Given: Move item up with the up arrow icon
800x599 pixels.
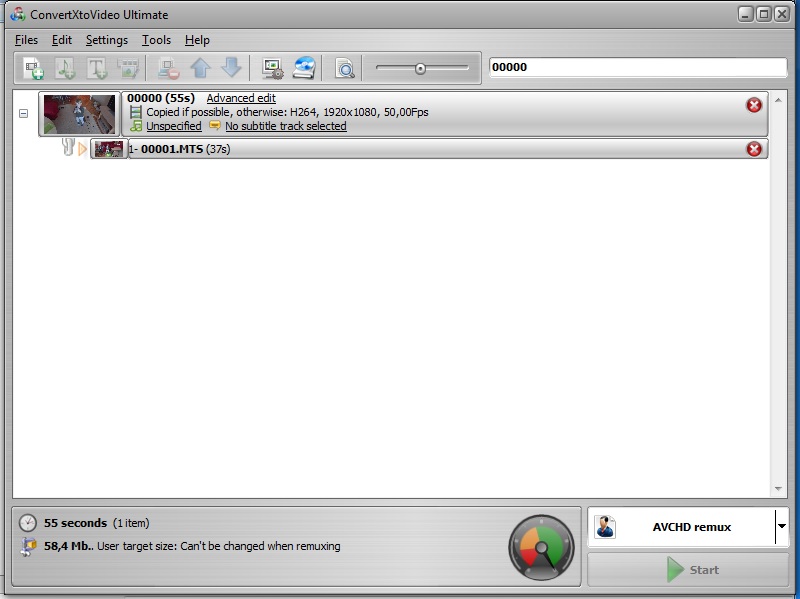Looking at the screenshot, I should (x=201, y=68).
